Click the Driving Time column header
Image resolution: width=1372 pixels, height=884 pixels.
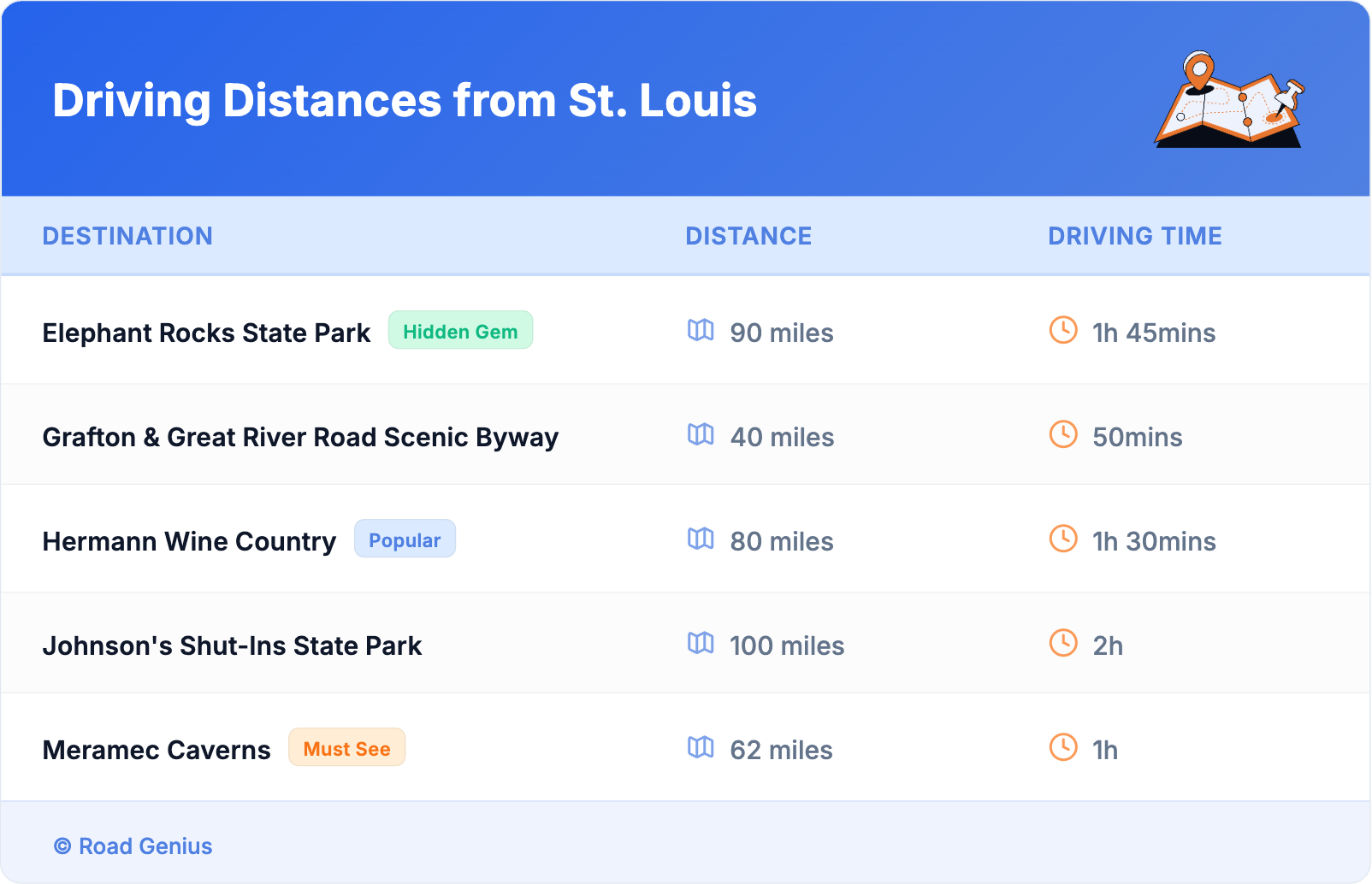tap(1135, 236)
